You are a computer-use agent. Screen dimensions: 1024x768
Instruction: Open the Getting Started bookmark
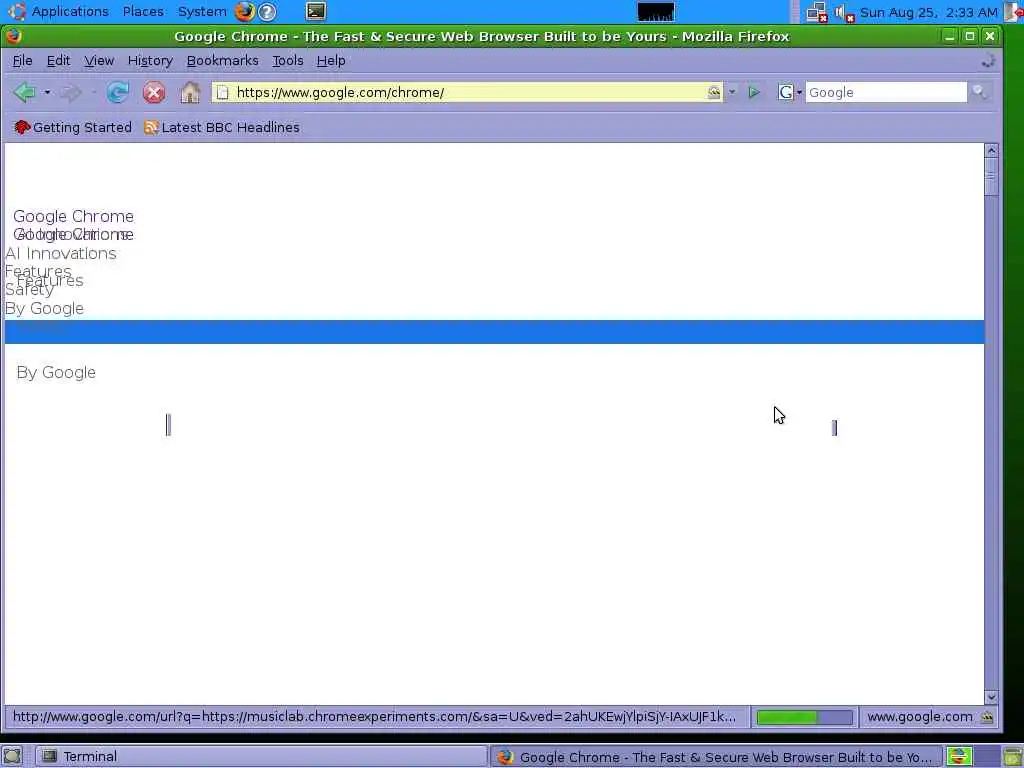tap(72, 127)
